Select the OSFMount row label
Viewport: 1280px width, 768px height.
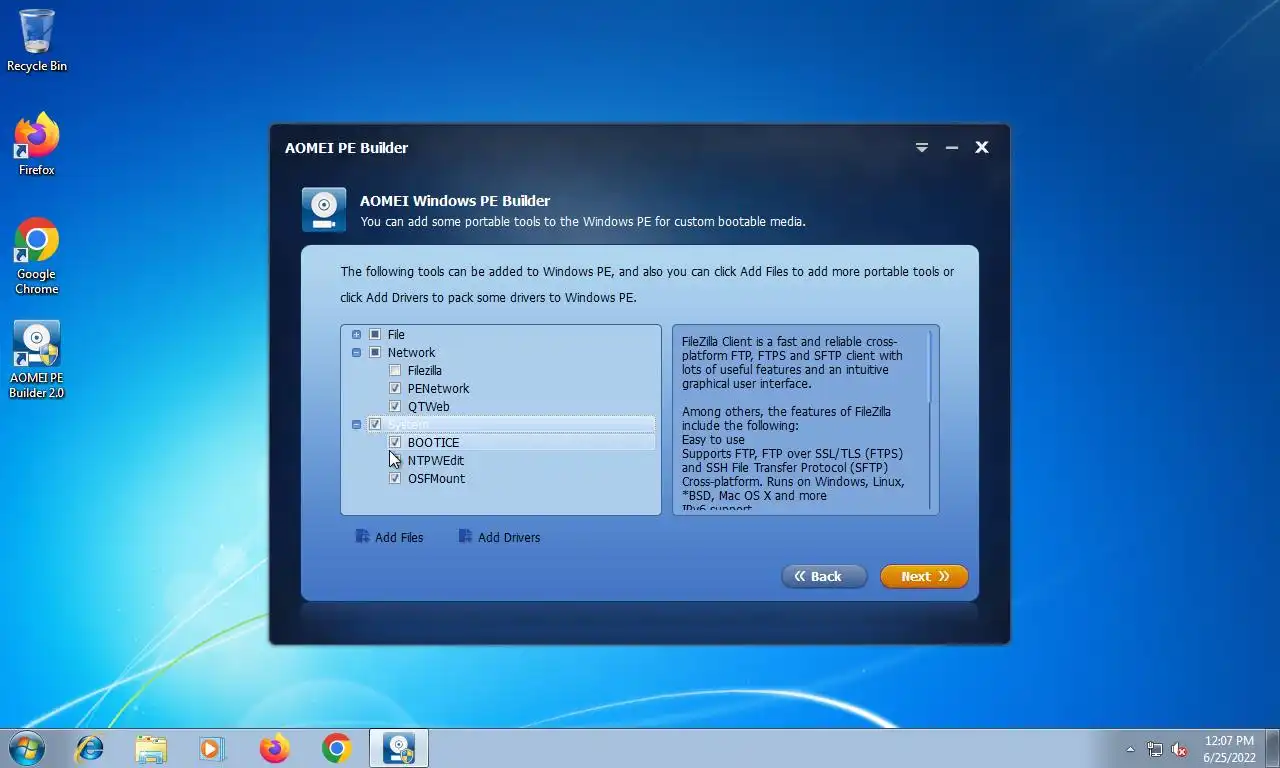pyautogui.click(x=436, y=478)
